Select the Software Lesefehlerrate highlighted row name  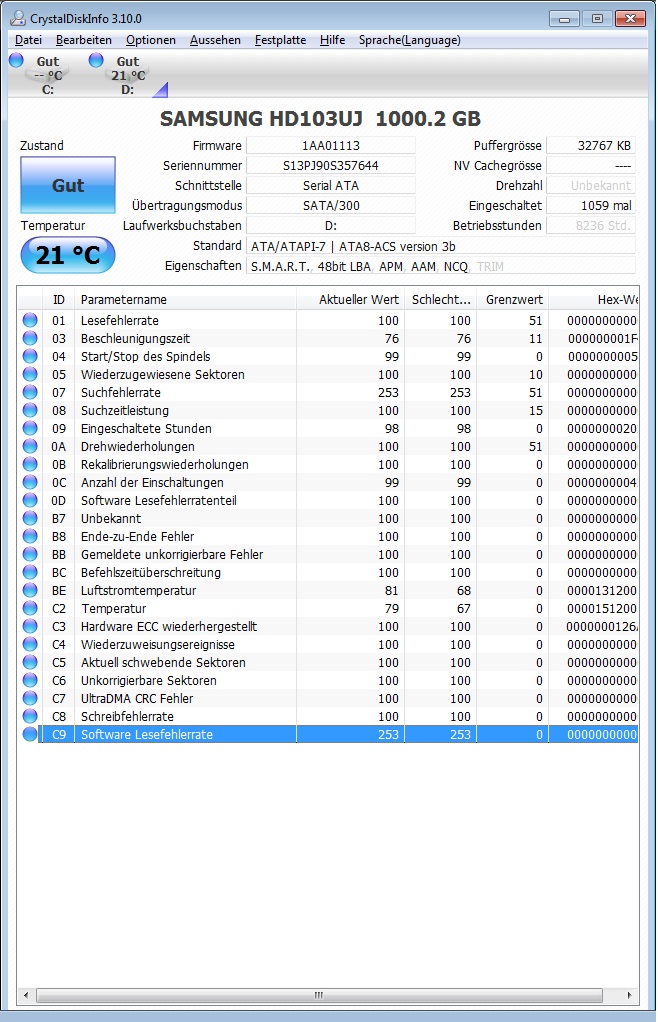pos(147,734)
